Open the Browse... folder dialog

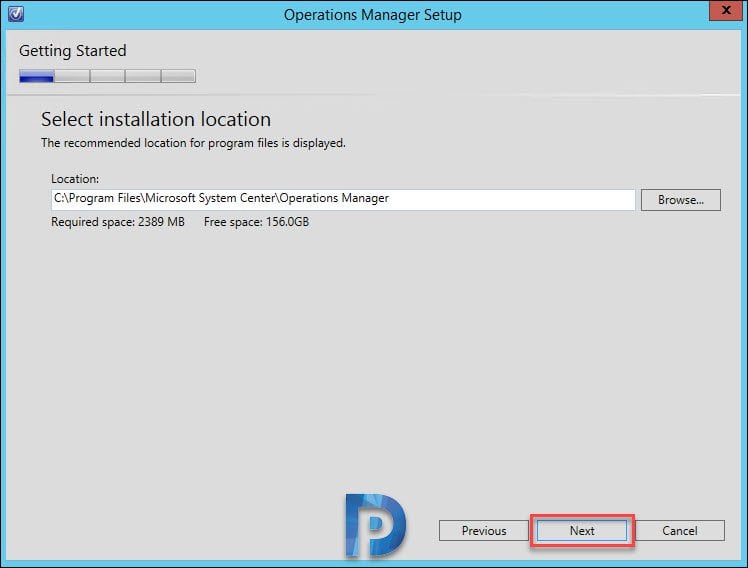pyautogui.click(x=681, y=200)
